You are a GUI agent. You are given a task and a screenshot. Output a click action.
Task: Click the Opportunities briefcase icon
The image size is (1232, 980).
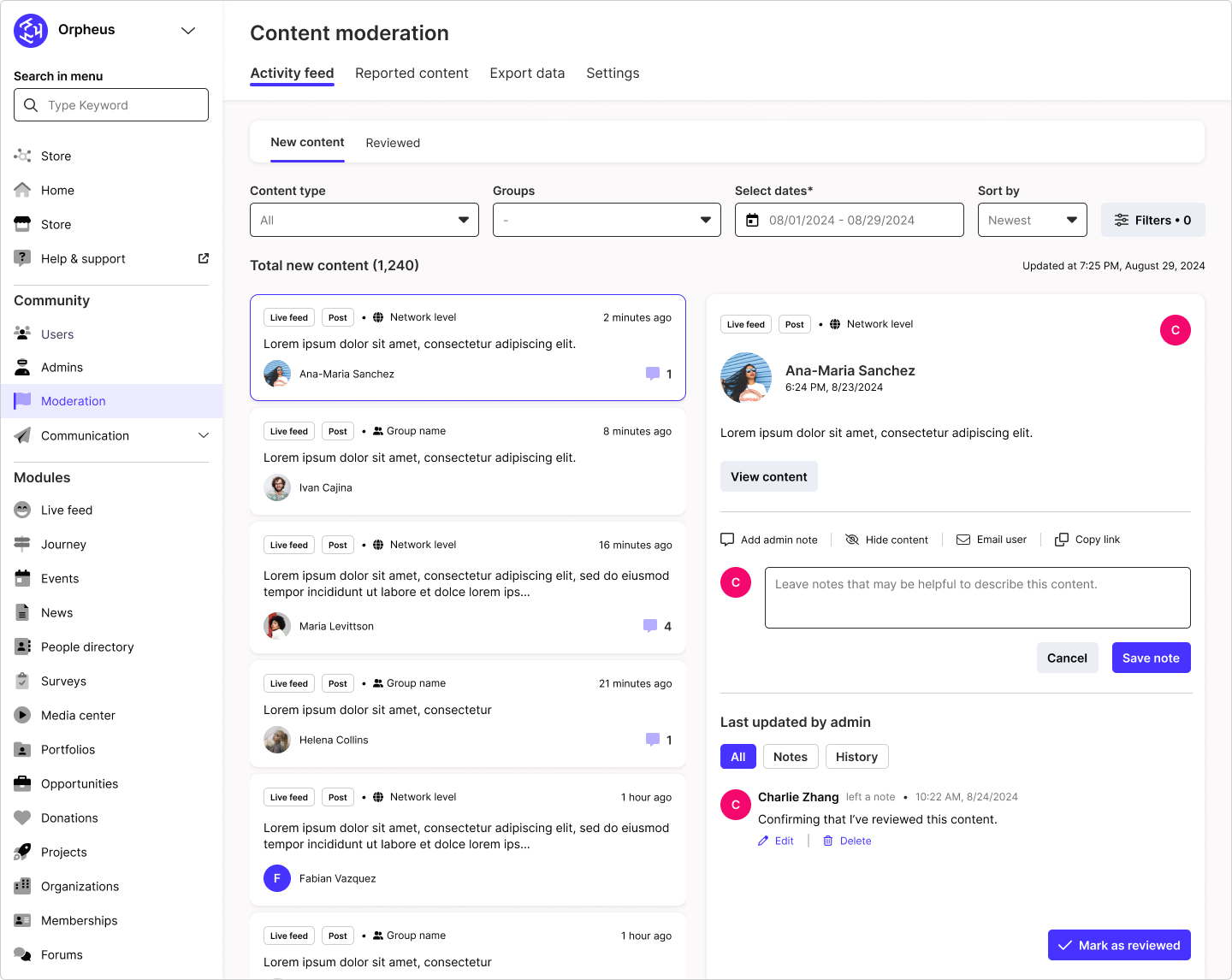pyautogui.click(x=22, y=783)
